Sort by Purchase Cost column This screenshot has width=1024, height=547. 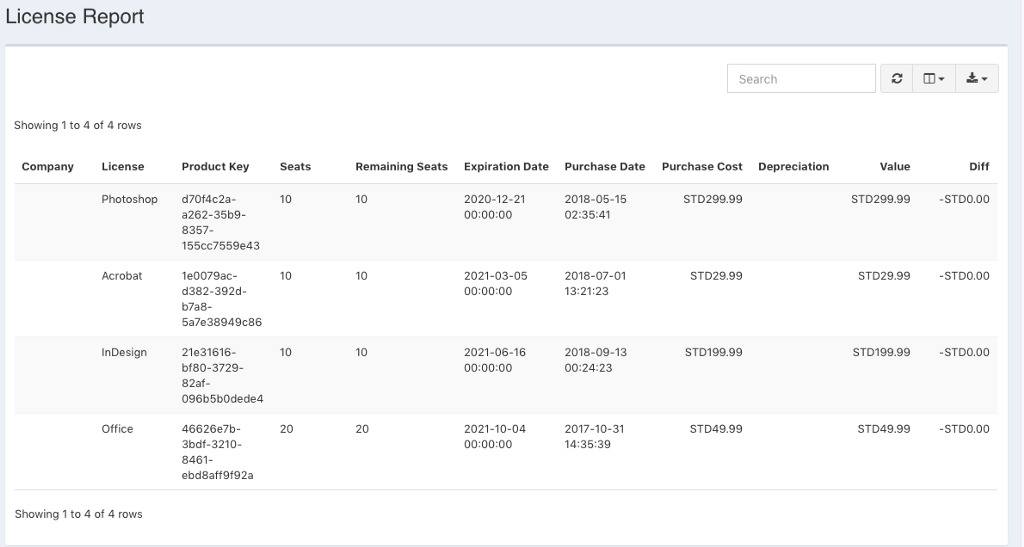point(702,167)
